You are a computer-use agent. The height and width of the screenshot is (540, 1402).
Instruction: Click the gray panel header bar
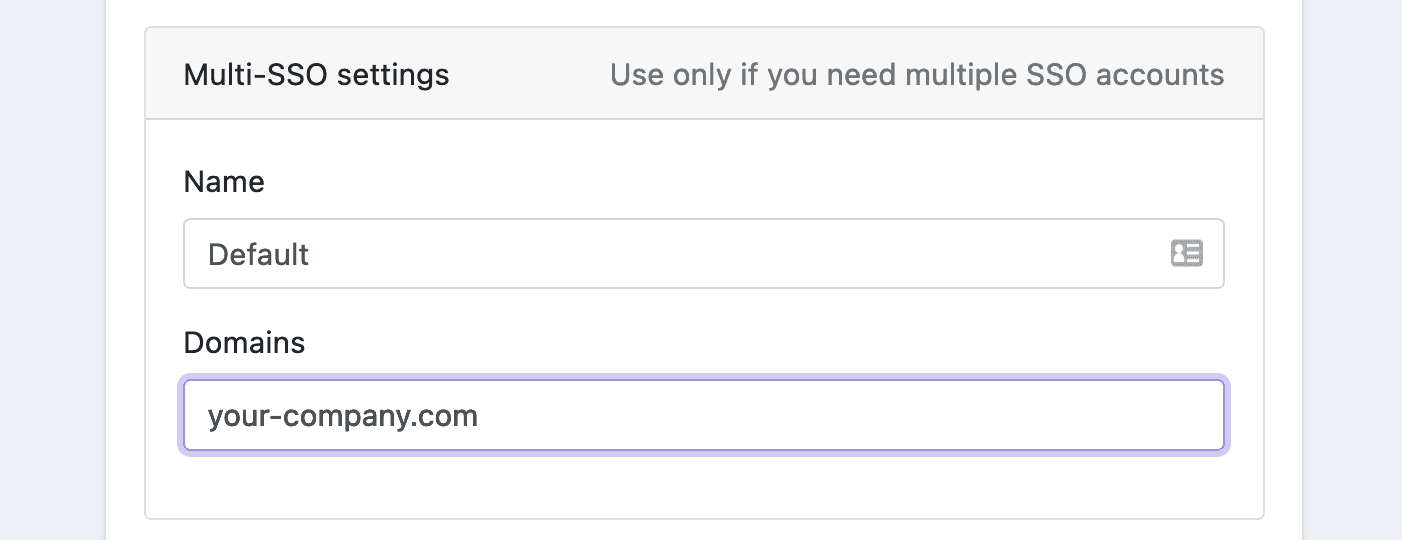[x=528, y=75]
